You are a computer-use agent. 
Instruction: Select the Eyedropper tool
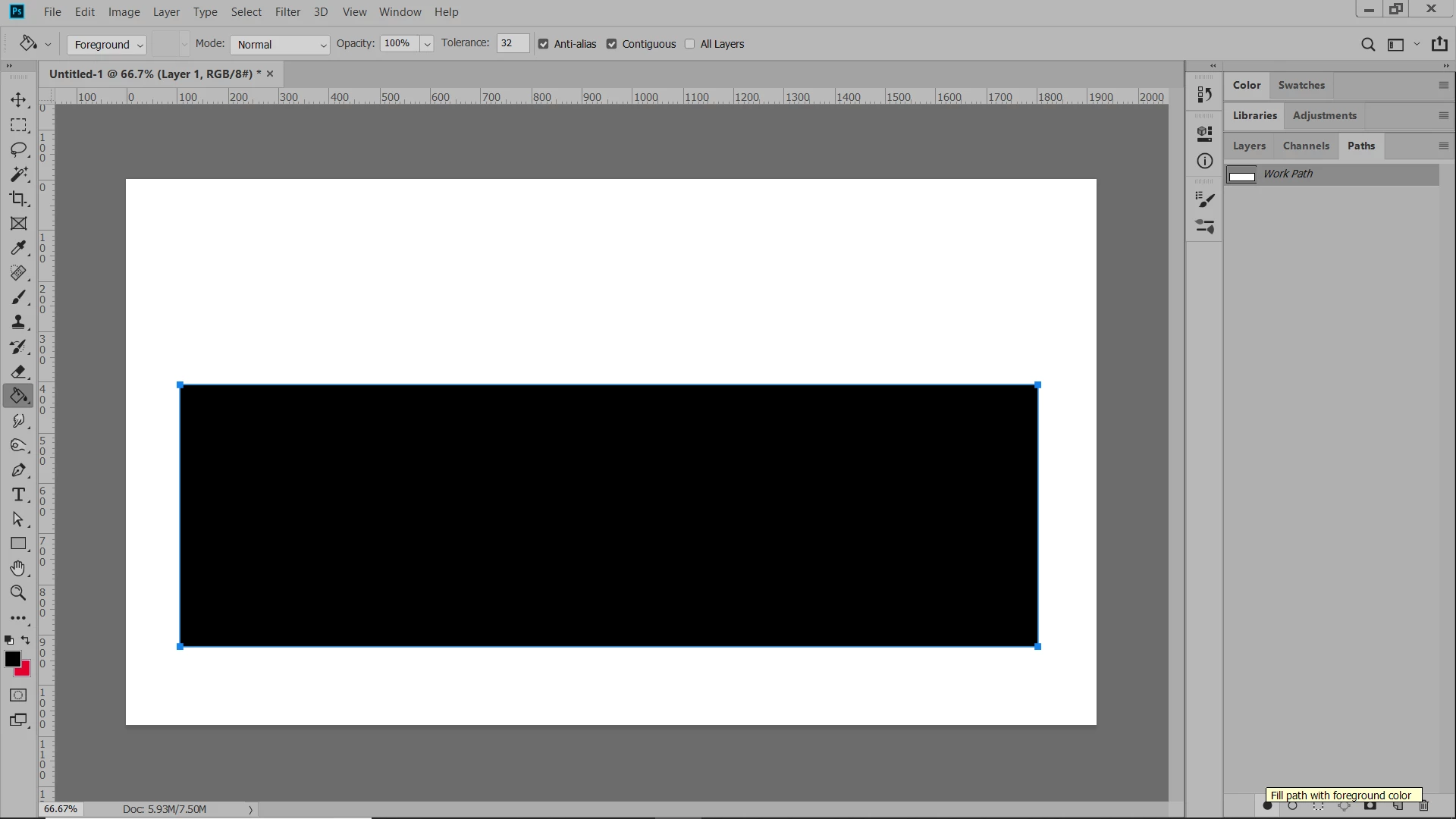(18, 248)
